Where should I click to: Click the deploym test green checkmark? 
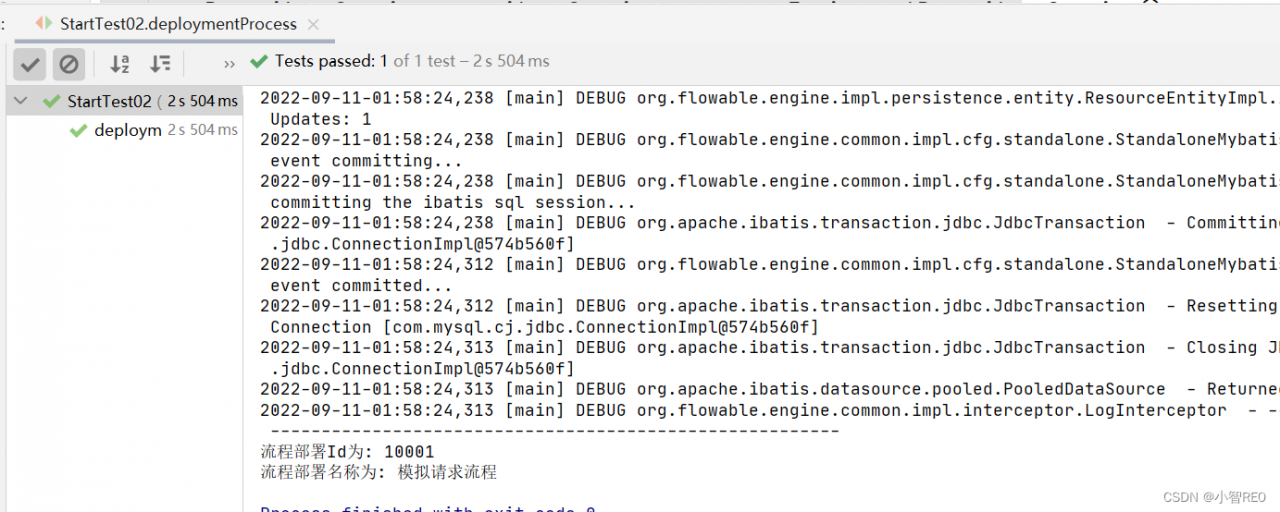click(x=78, y=131)
